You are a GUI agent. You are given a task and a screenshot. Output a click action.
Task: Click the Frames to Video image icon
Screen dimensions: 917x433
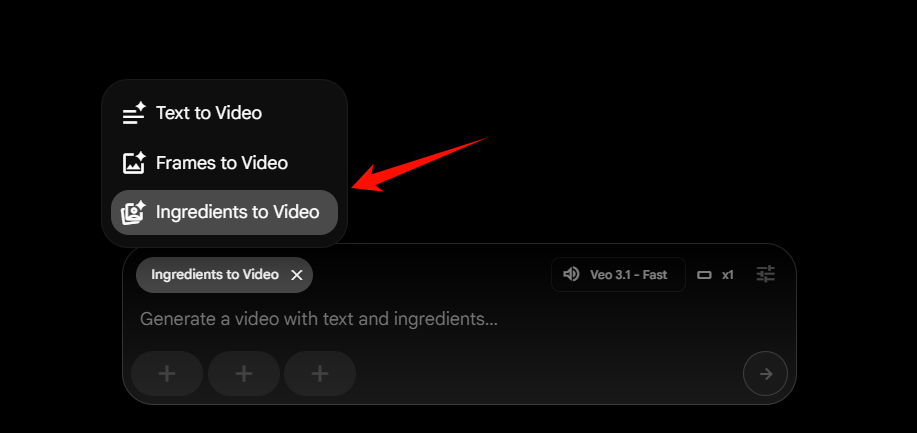coord(134,163)
